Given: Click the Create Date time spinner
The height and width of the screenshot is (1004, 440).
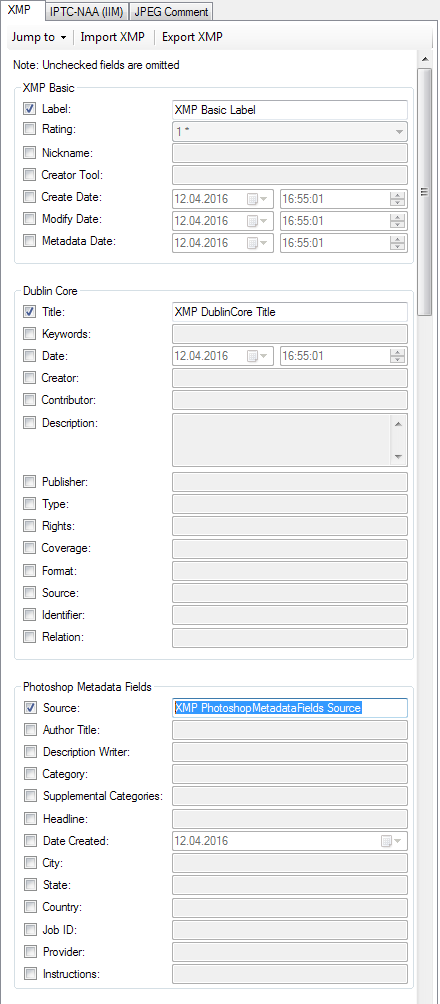Looking at the screenshot, I should 398,199.
